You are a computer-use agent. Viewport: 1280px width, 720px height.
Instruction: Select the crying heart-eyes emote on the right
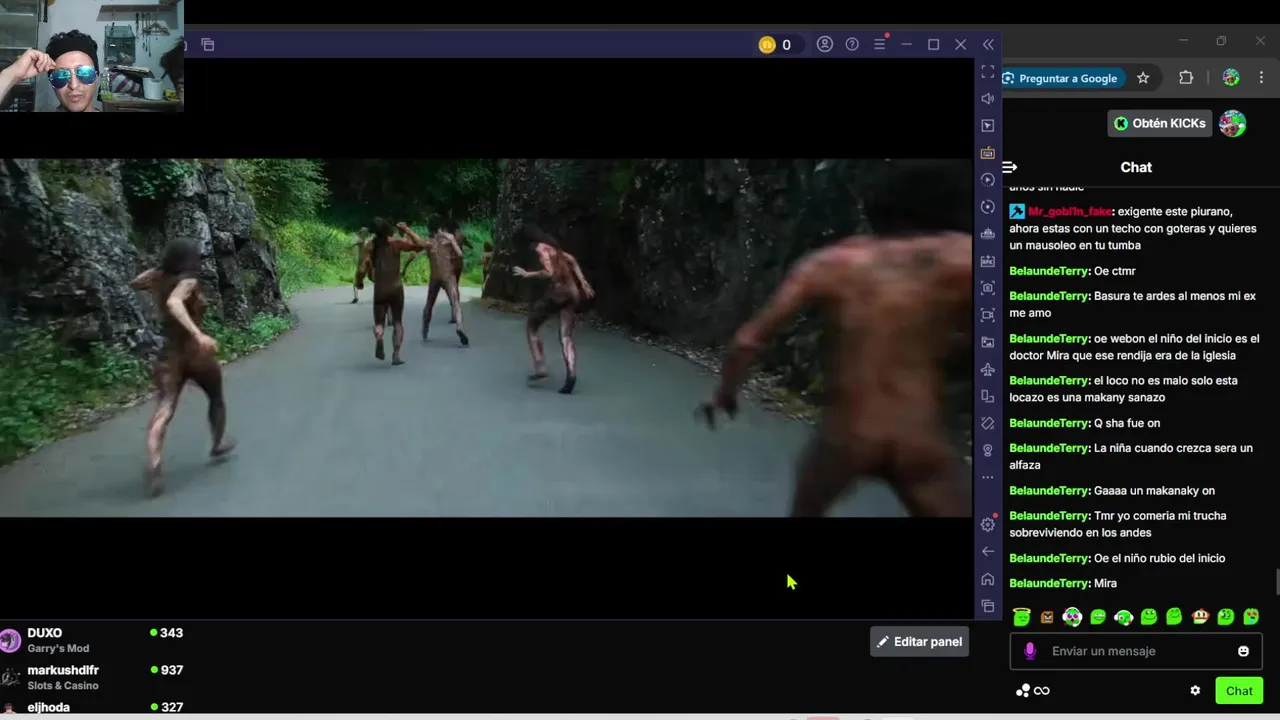pyautogui.click(x=1251, y=617)
